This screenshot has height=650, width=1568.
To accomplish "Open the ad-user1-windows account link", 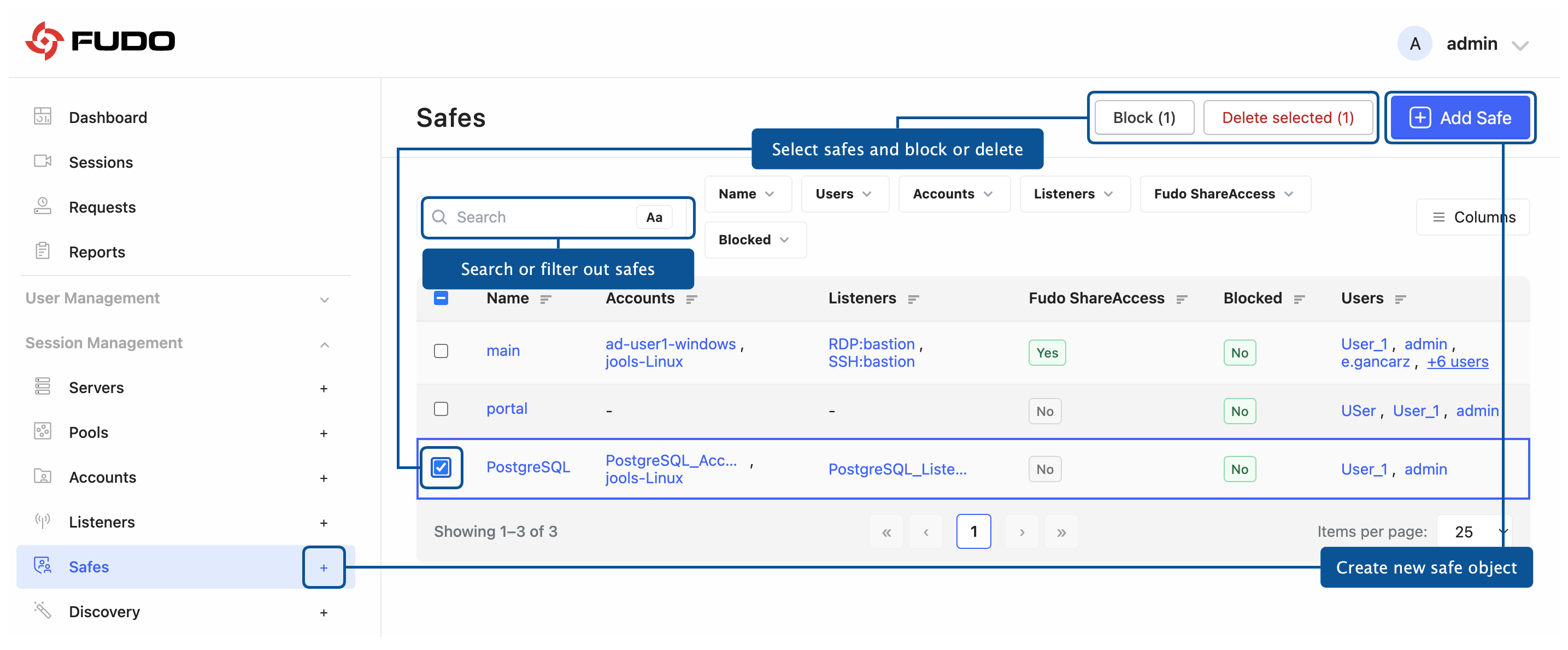I will tap(670, 344).
